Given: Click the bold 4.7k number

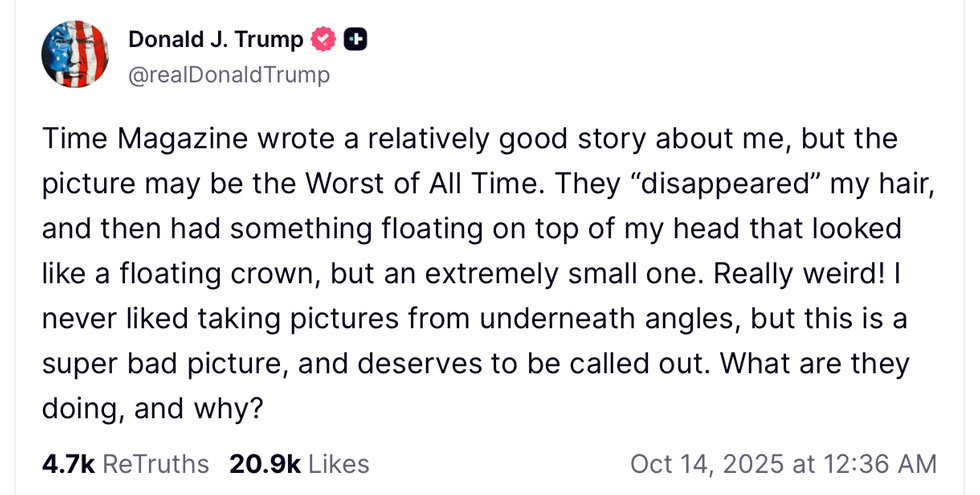Looking at the screenshot, I should 67,464.
